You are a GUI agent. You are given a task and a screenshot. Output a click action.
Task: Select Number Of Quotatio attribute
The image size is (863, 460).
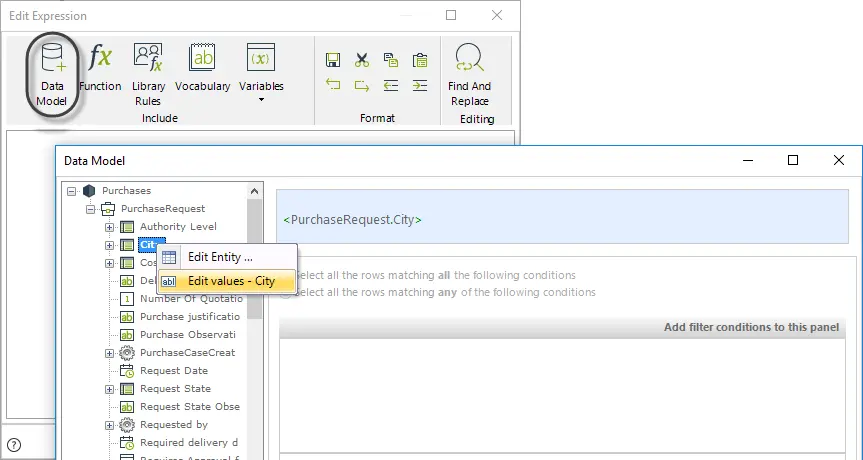192,299
